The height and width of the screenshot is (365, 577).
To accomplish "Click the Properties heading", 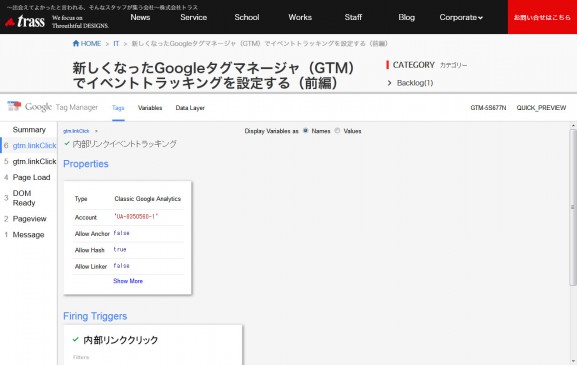I will (x=86, y=164).
